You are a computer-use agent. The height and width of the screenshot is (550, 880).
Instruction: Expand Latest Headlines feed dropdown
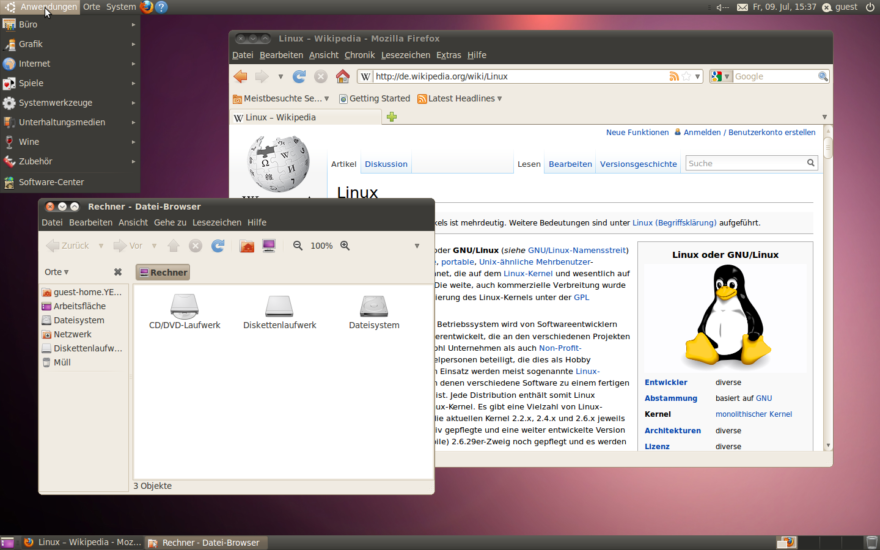point(499,98)
